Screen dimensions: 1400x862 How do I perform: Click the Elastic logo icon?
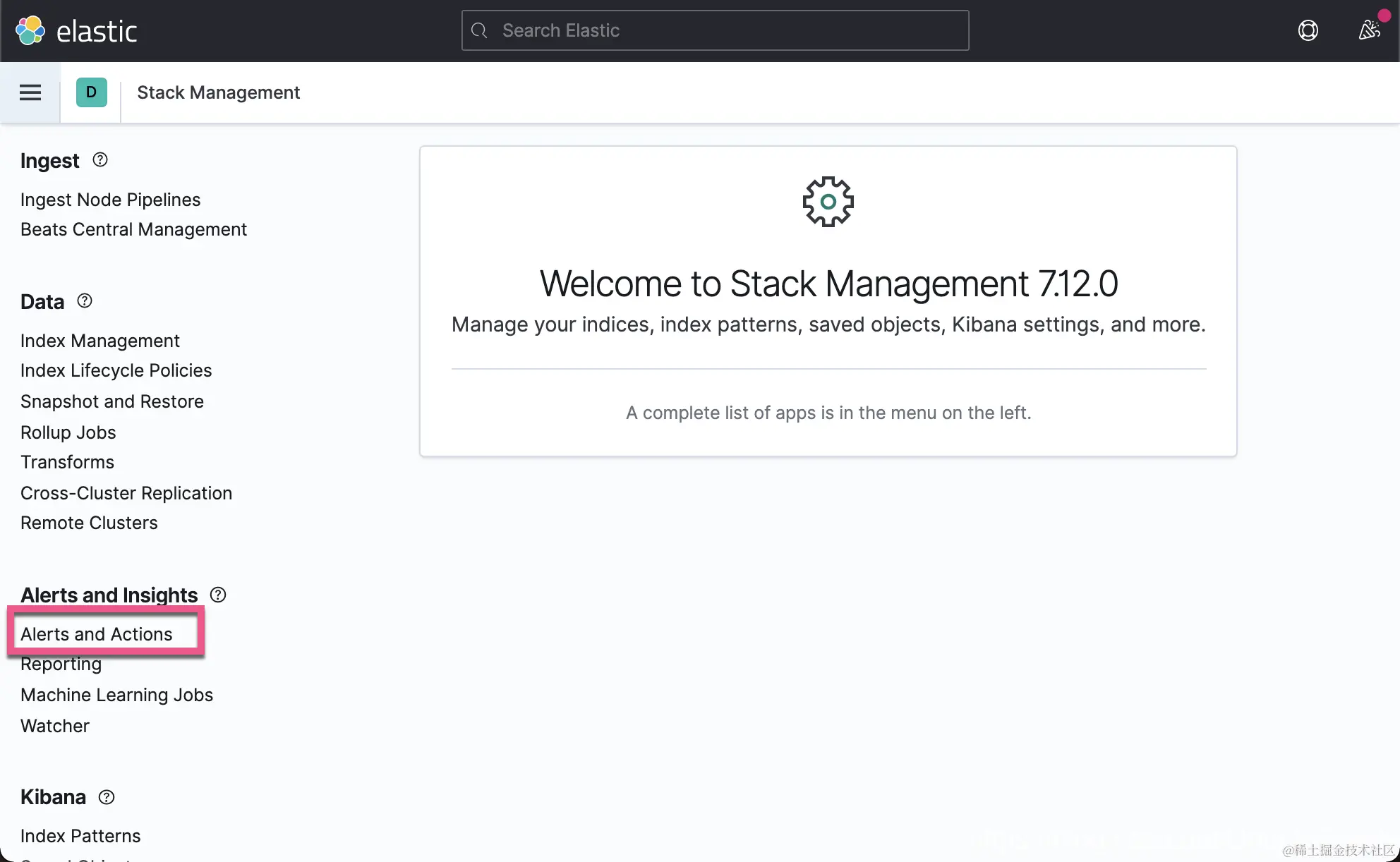click(30, 31)
